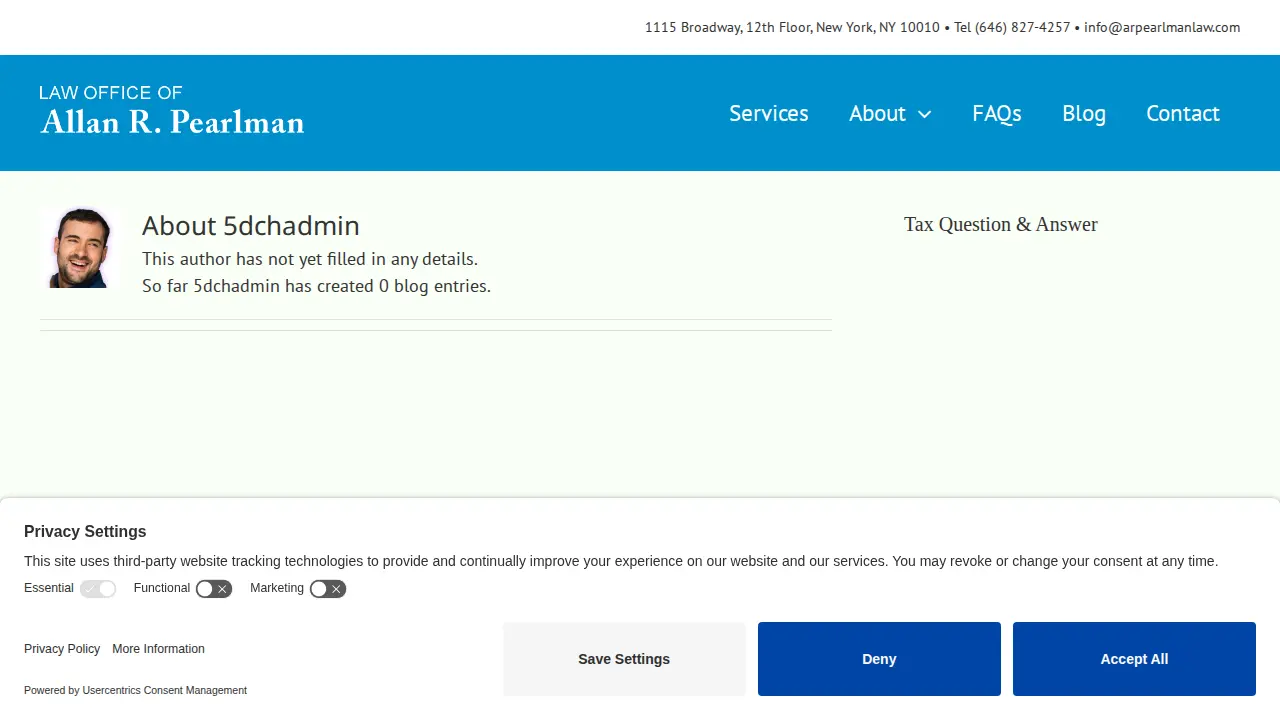Open the author avatar photo
Viewport: 1280px width, 720px height.
79,248
